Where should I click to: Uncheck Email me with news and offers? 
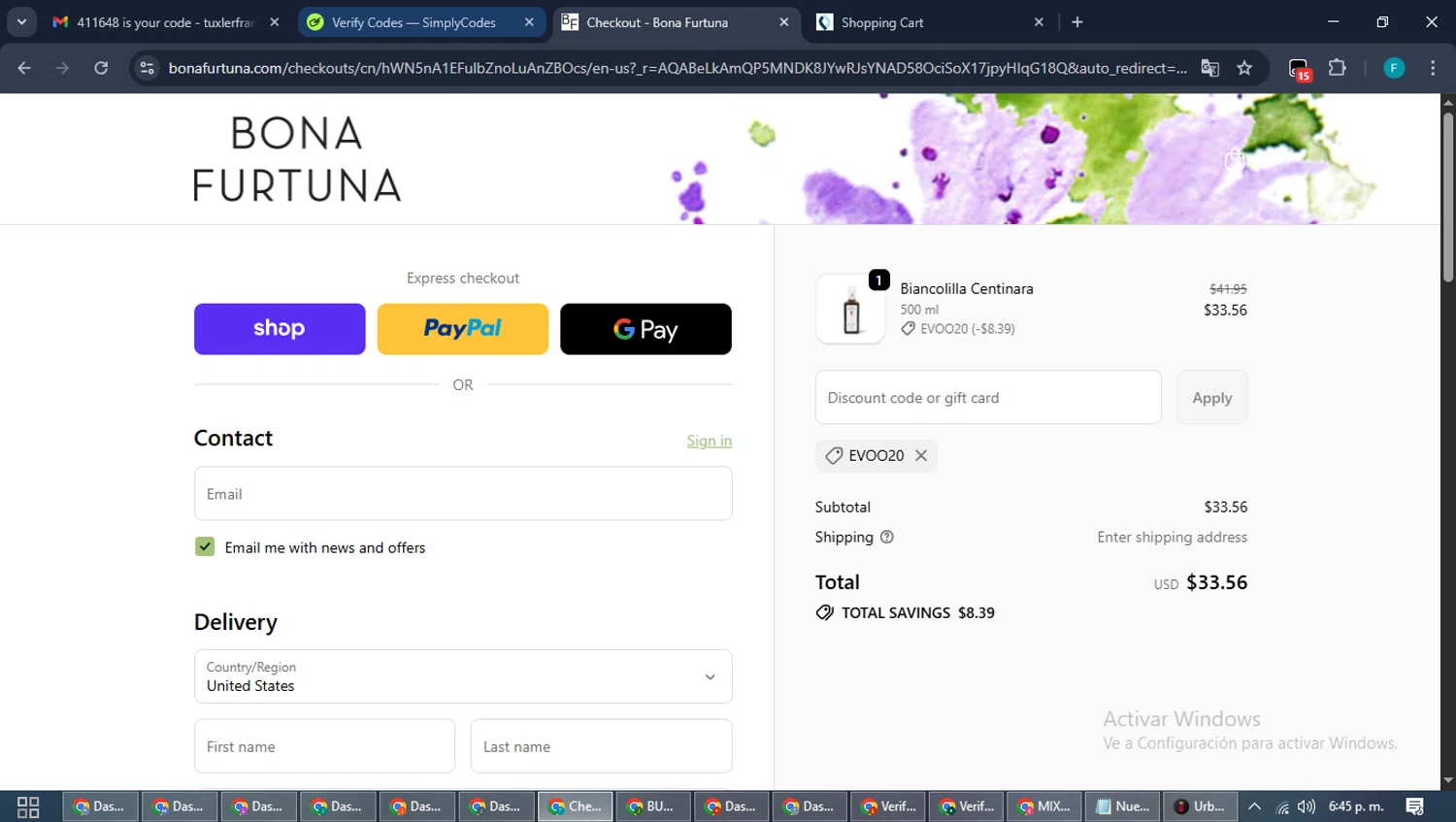point(205,547)
